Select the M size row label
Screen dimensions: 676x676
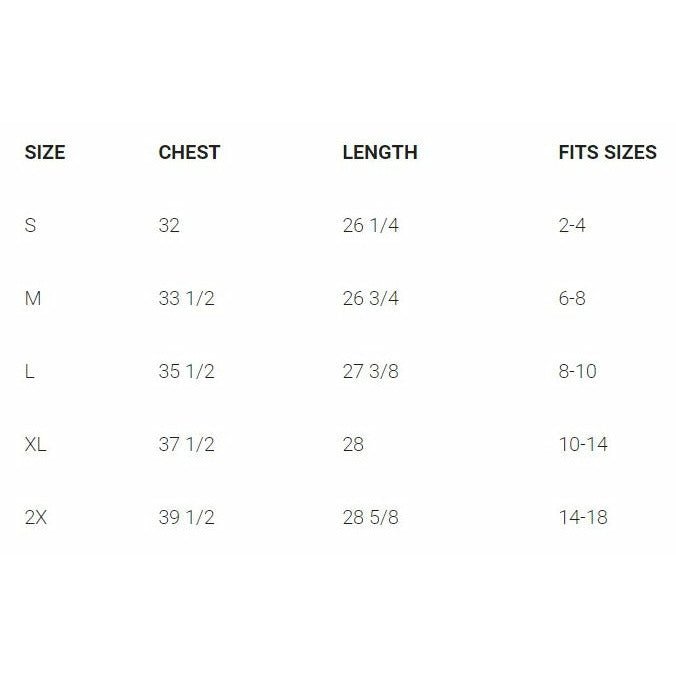pyautogui.click(x=33, y=299)
